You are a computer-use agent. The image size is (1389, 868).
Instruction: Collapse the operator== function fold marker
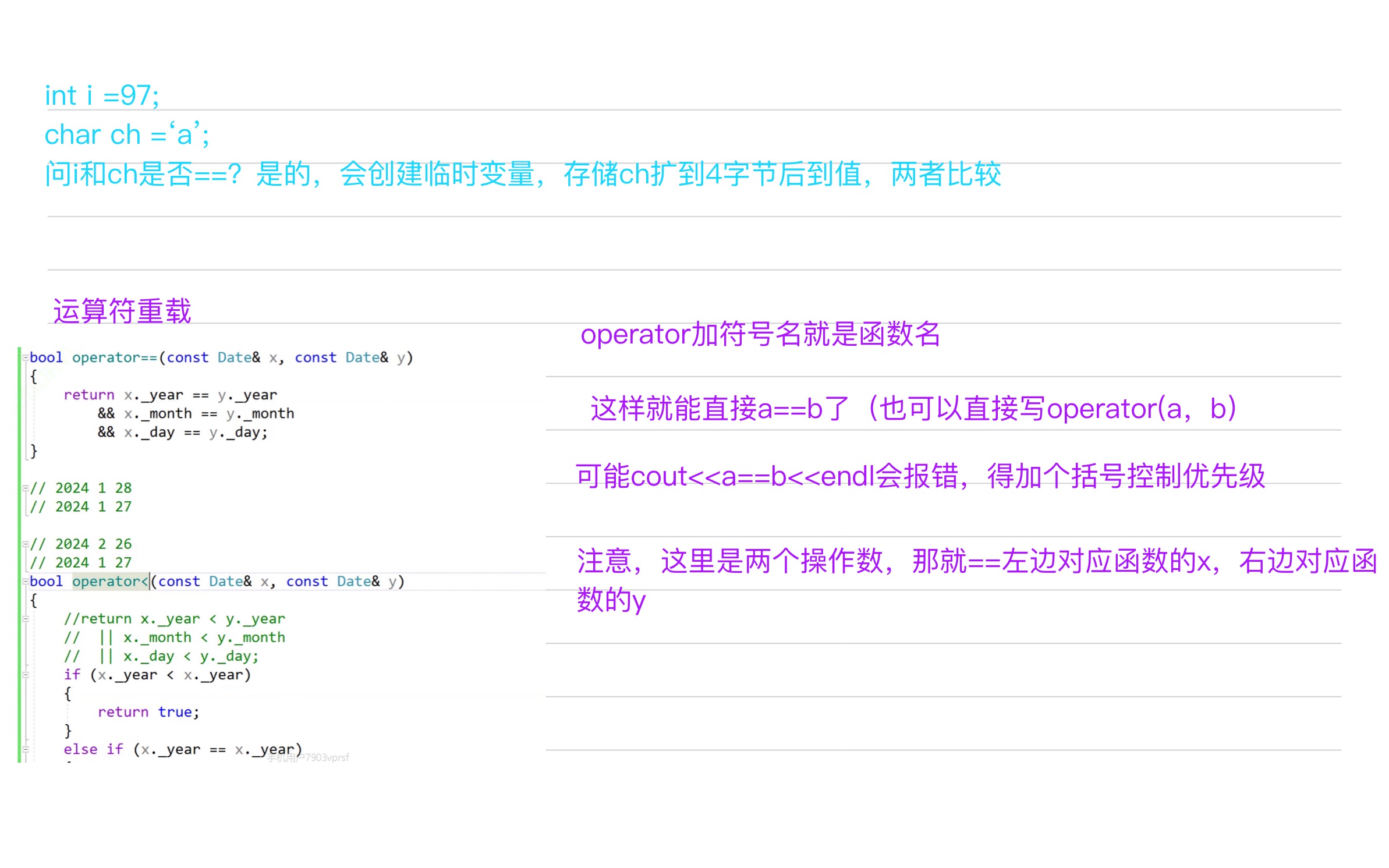[25, 357]
